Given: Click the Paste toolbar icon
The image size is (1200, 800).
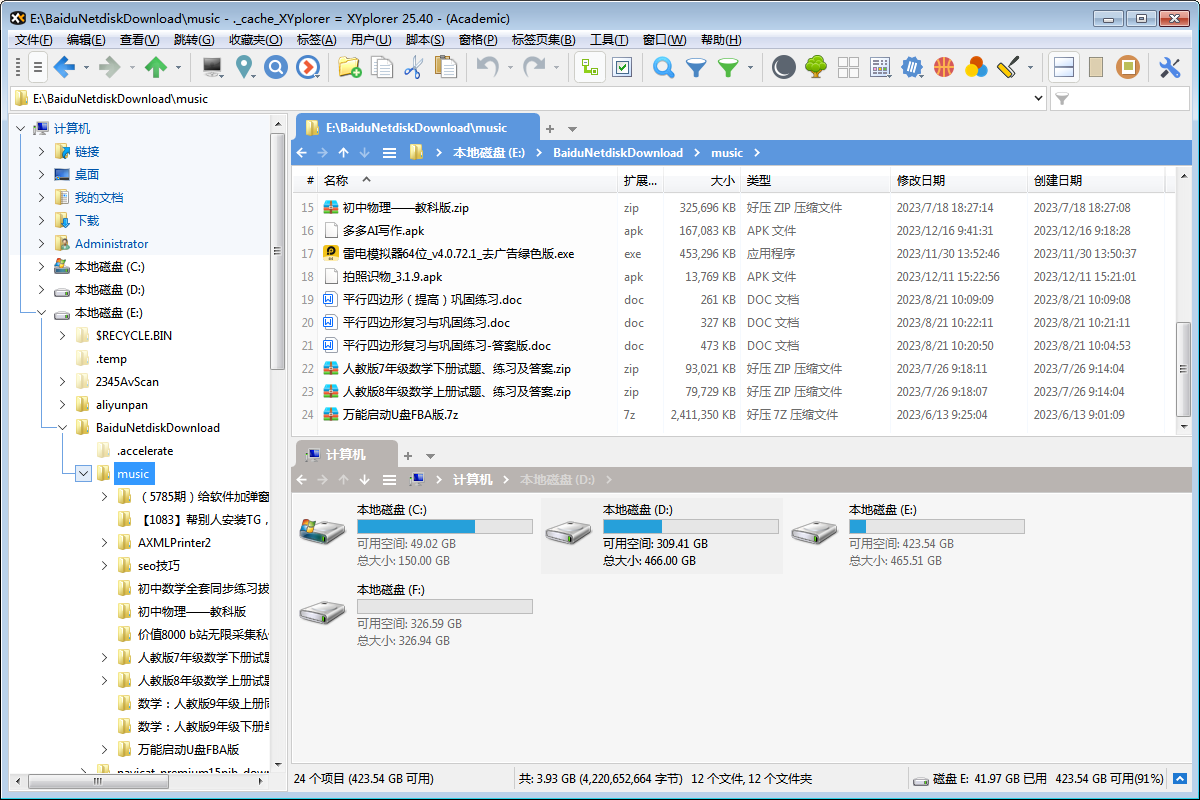Looking at the screenshot, I should tap(444, 68).
